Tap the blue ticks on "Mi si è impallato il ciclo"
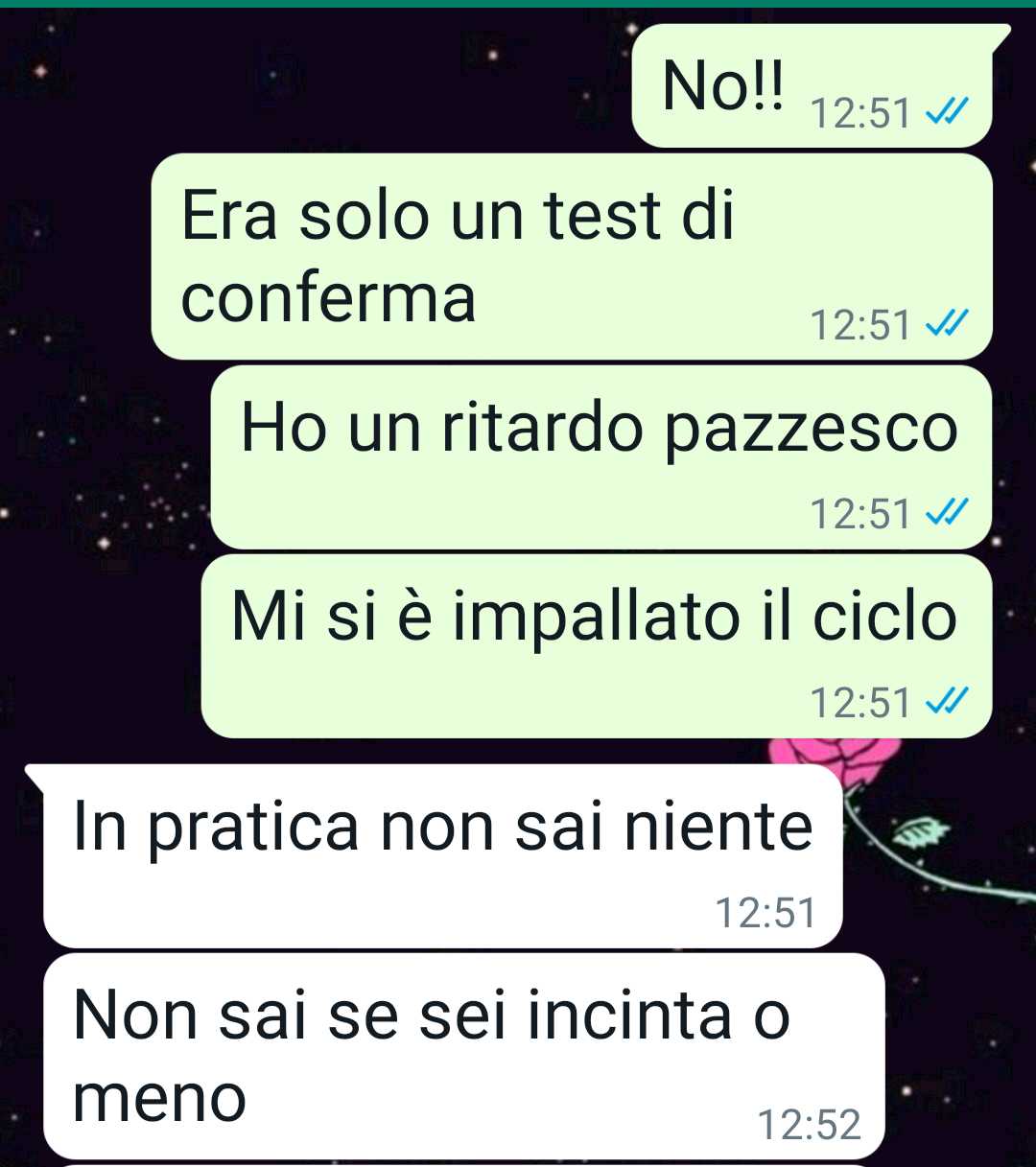 (x=946, y=704)
